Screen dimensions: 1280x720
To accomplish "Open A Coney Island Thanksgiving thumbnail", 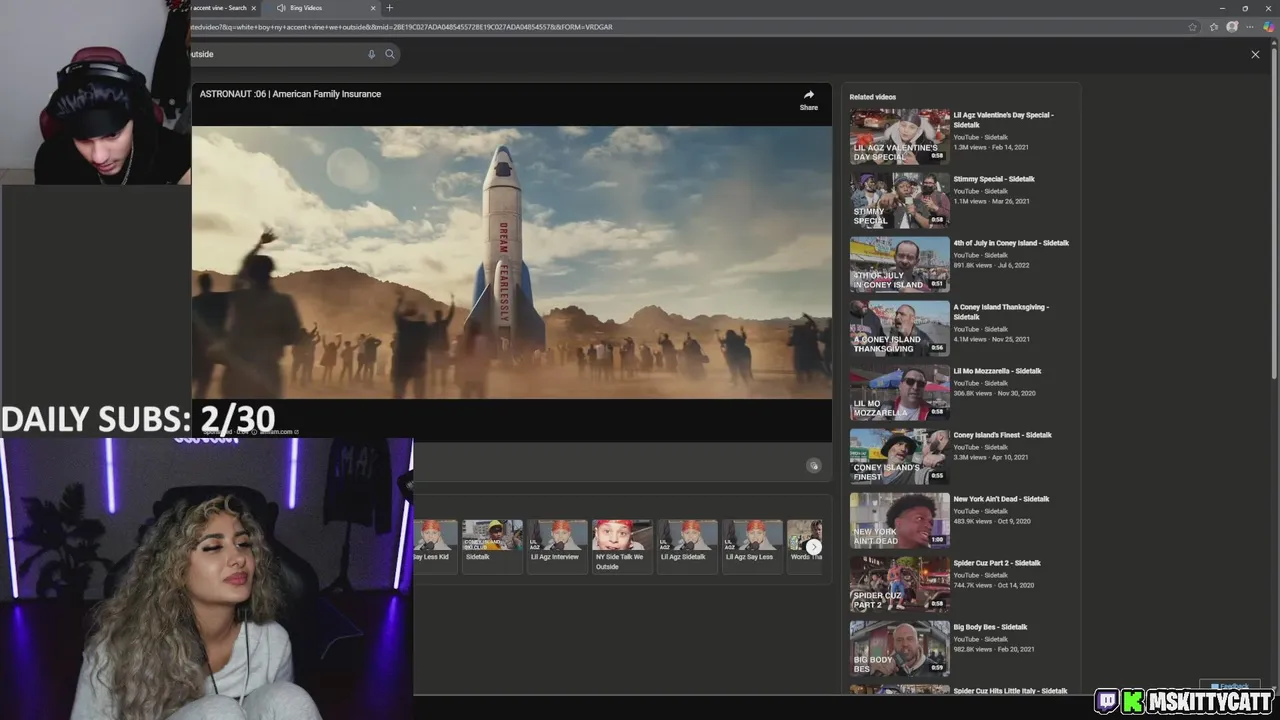I will tap(900, 328).
